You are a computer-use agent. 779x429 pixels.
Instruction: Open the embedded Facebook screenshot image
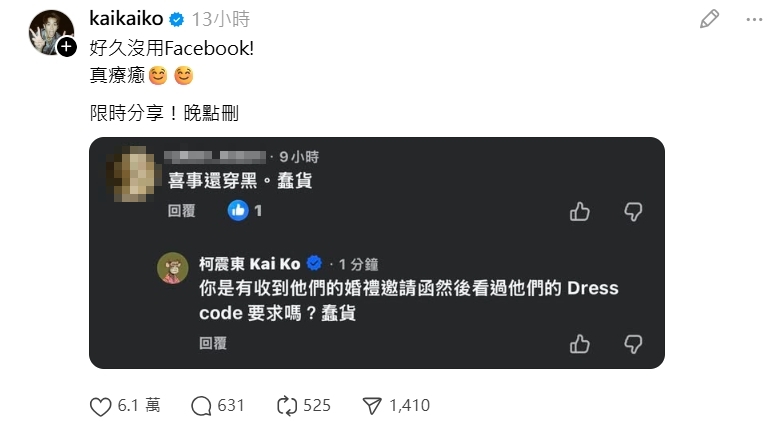click(377, 253)
